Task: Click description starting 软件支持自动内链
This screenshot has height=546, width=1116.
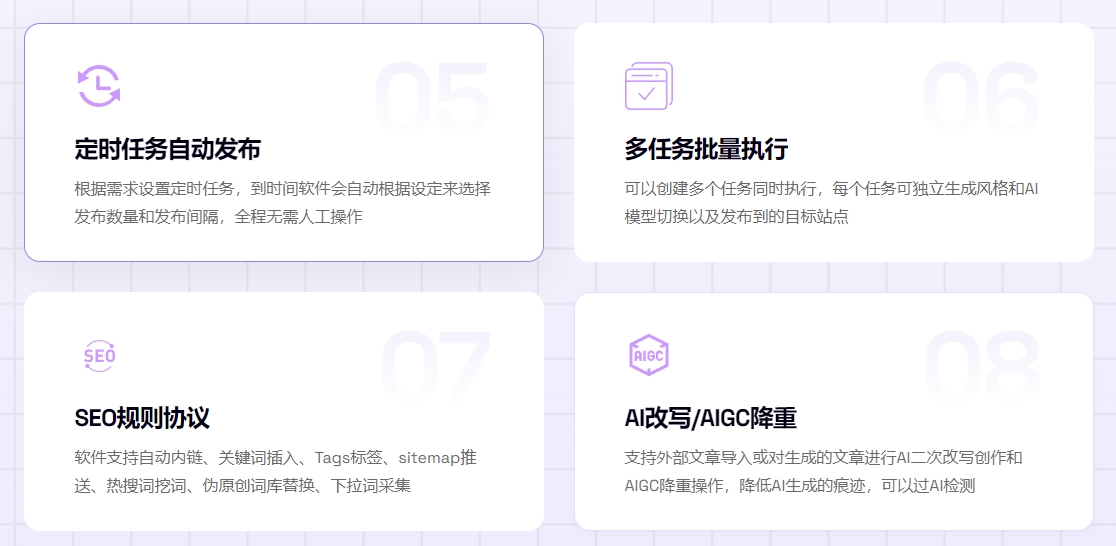Action: [x=275, y=471]
